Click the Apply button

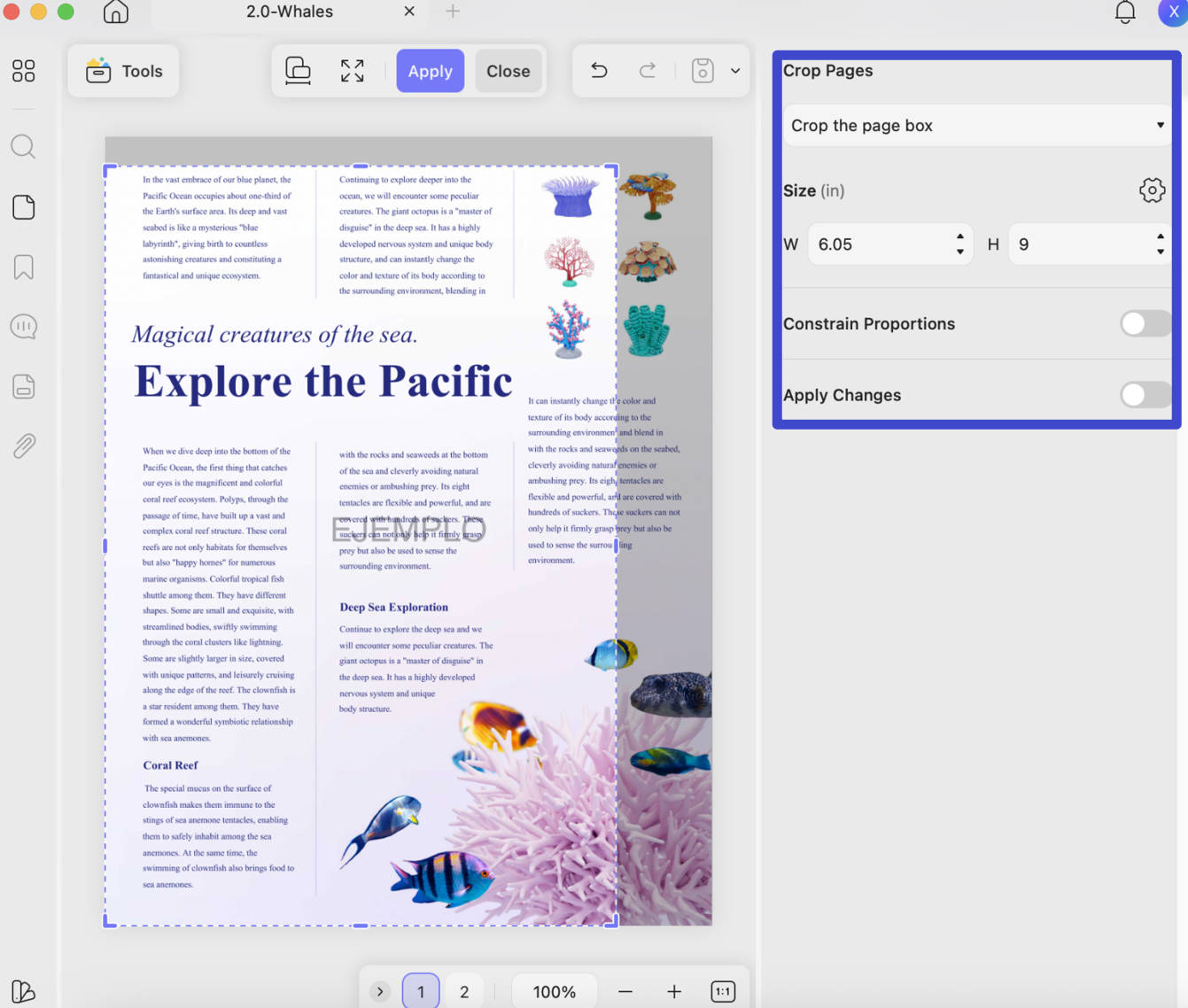click(x=431, y=71)
